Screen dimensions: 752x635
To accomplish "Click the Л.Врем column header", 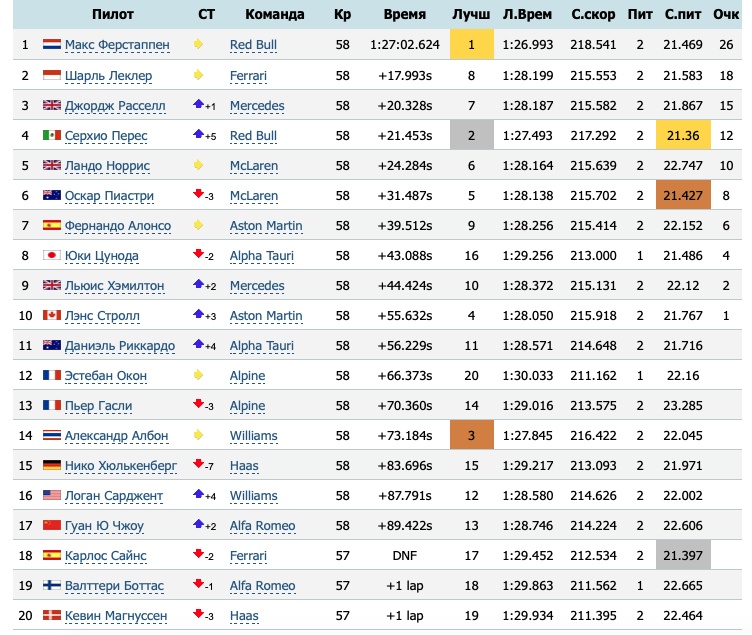I will 528,14.
